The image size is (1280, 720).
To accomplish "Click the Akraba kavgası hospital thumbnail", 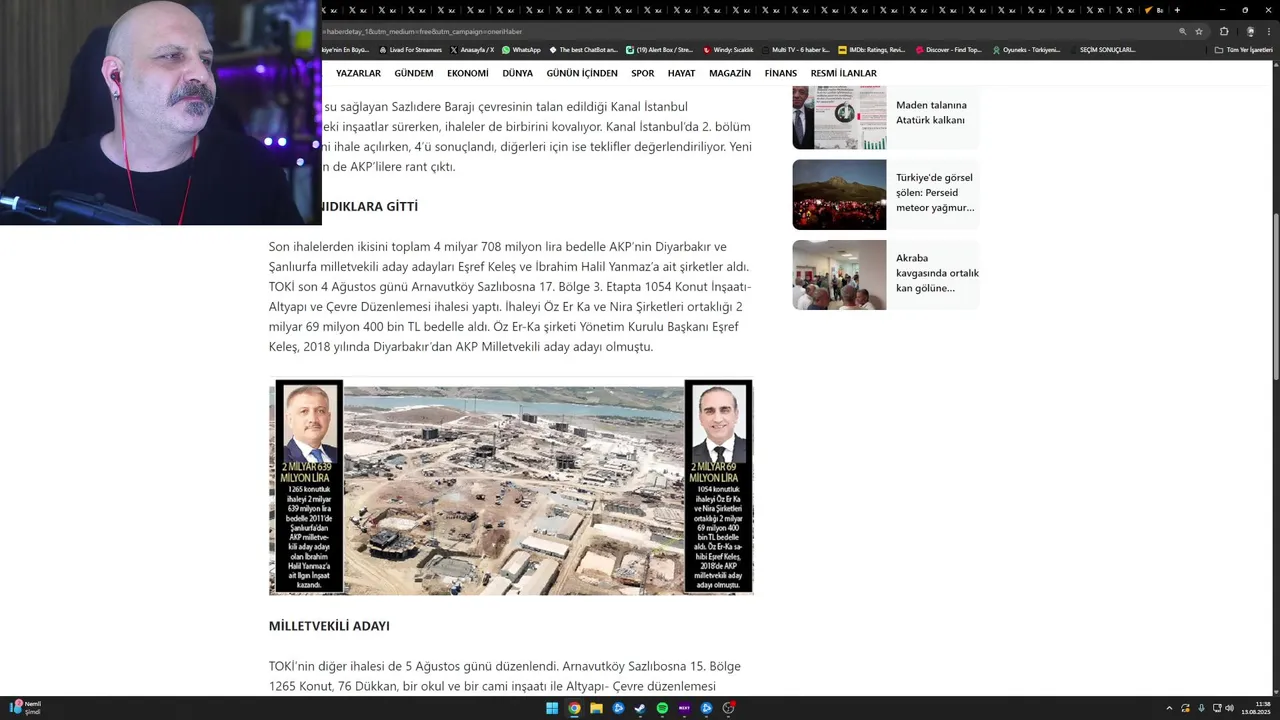I will 839,275.
